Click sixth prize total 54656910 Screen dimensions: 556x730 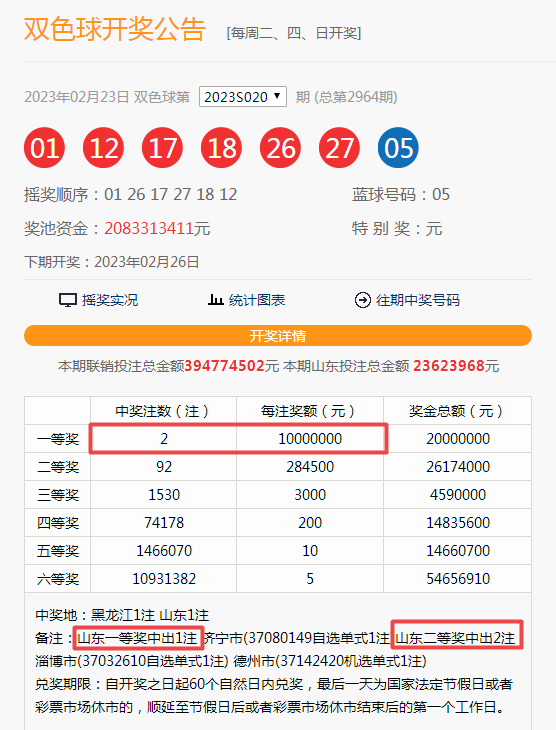click(458, 579)
